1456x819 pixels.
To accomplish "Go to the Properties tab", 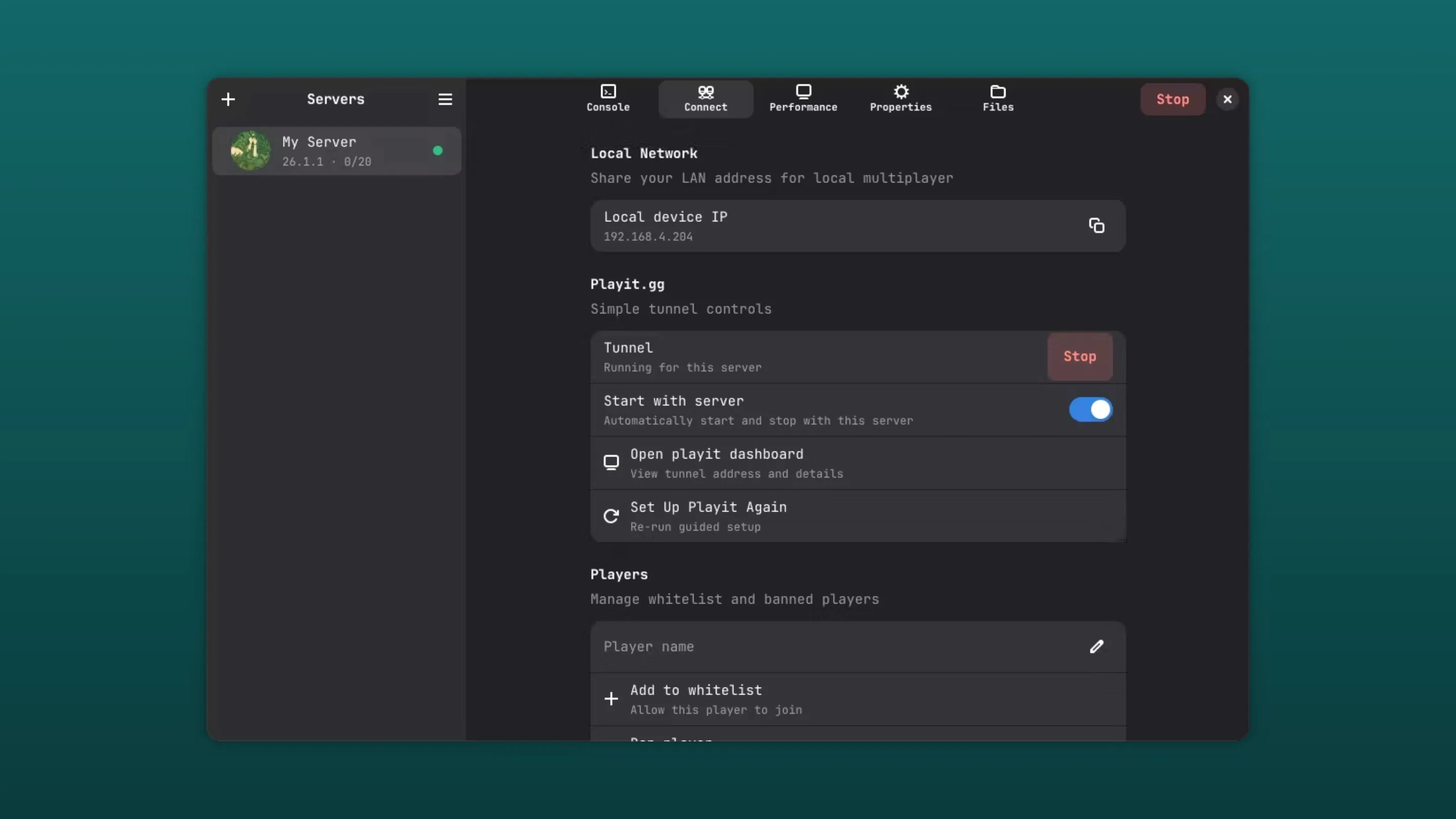I will point(900,99).
